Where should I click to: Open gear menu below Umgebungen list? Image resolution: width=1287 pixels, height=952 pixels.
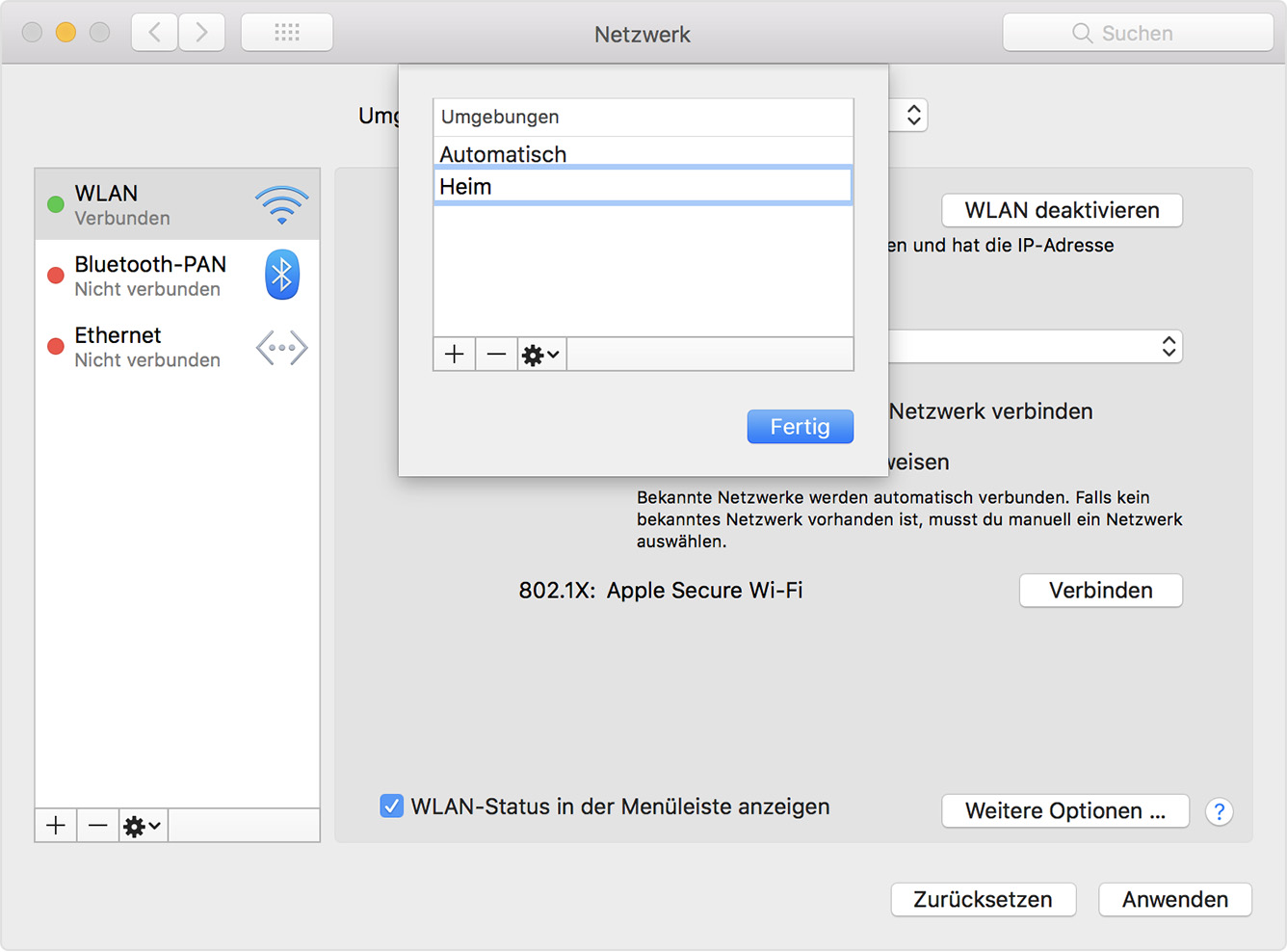click(540, 355)
